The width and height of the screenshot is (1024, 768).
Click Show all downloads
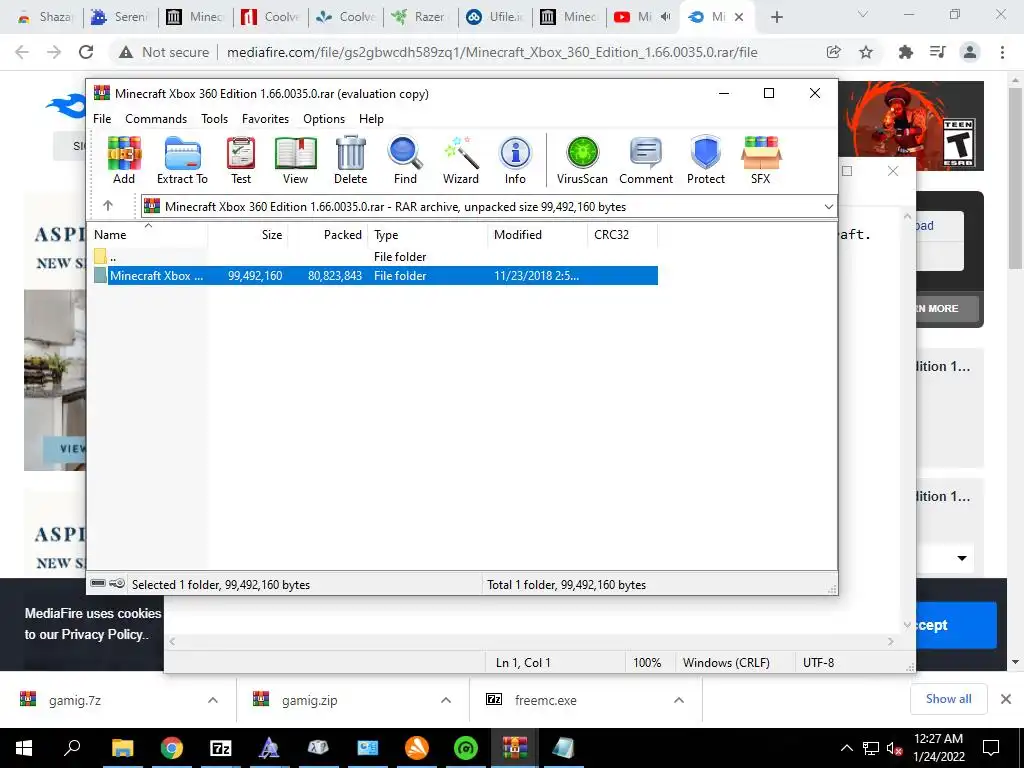pyautogui.click(x=948, y=699)
